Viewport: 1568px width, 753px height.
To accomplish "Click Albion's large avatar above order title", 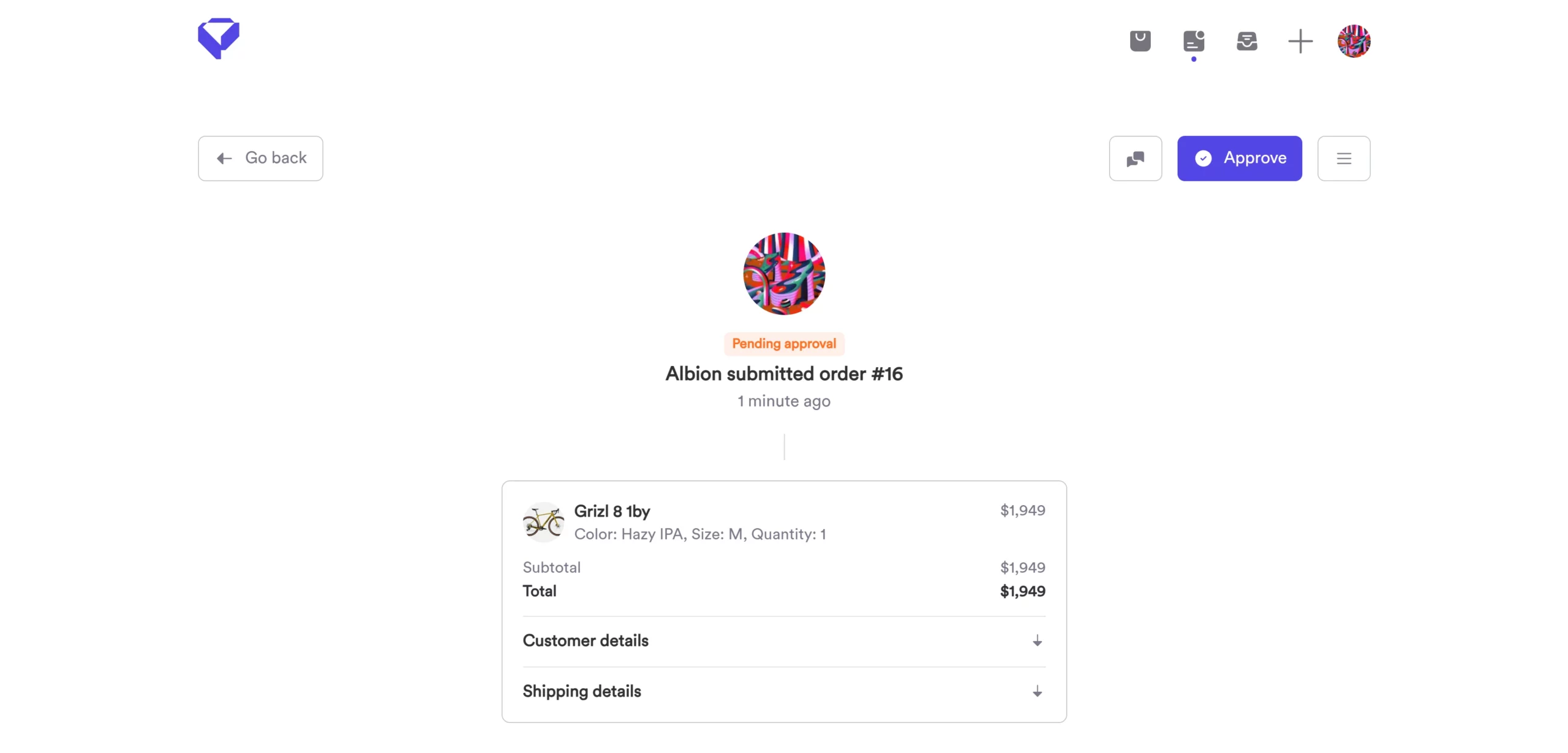I will pyautogui.click(x=784, y=274).
